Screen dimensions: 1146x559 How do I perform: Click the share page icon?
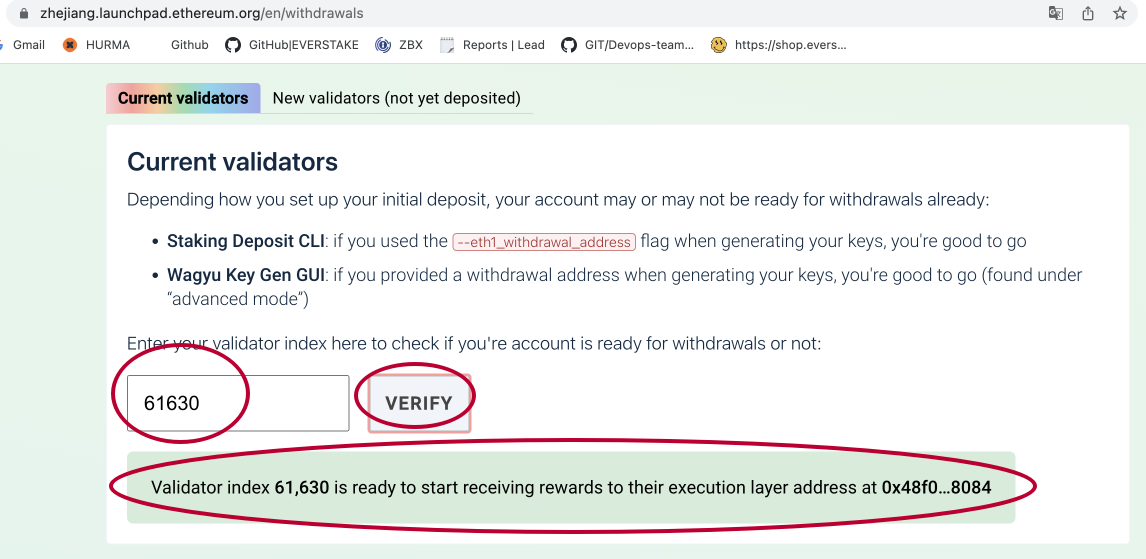[x=1088, y=13]
